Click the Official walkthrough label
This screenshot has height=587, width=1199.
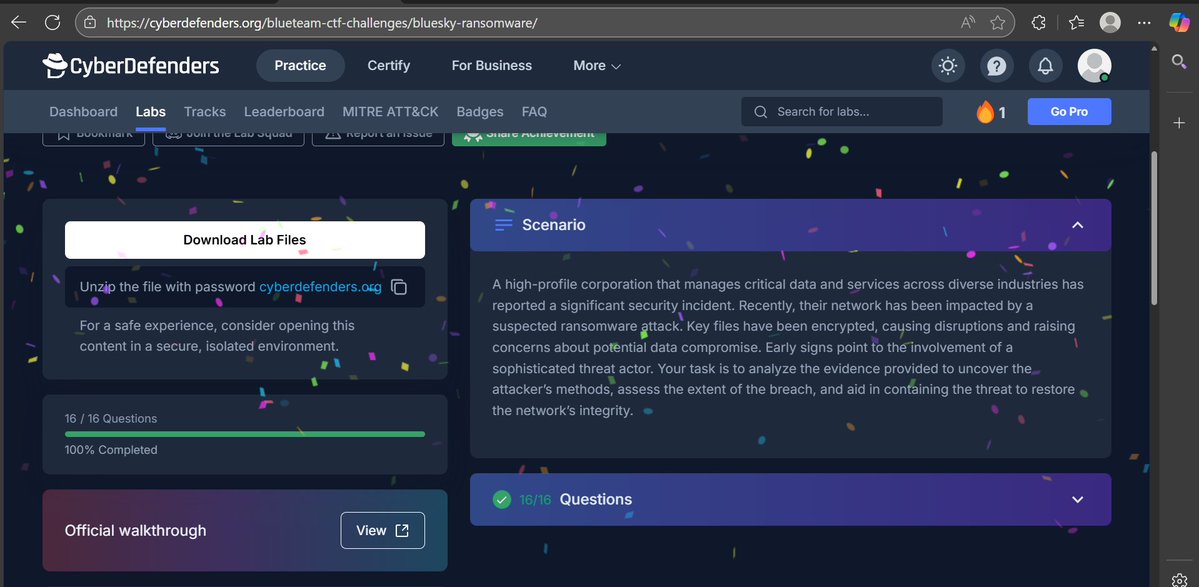coord(135,530)
